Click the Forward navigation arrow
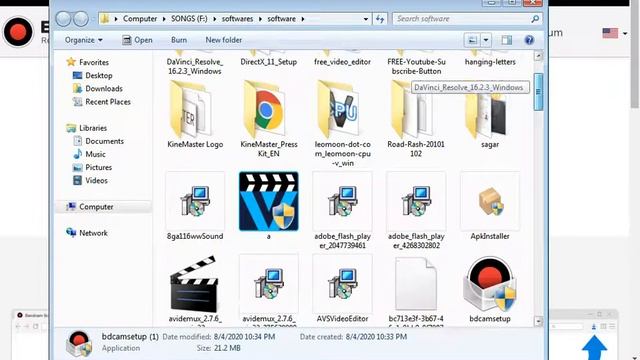This screenshot has width=640, height=360. click(x=81, y=19)
